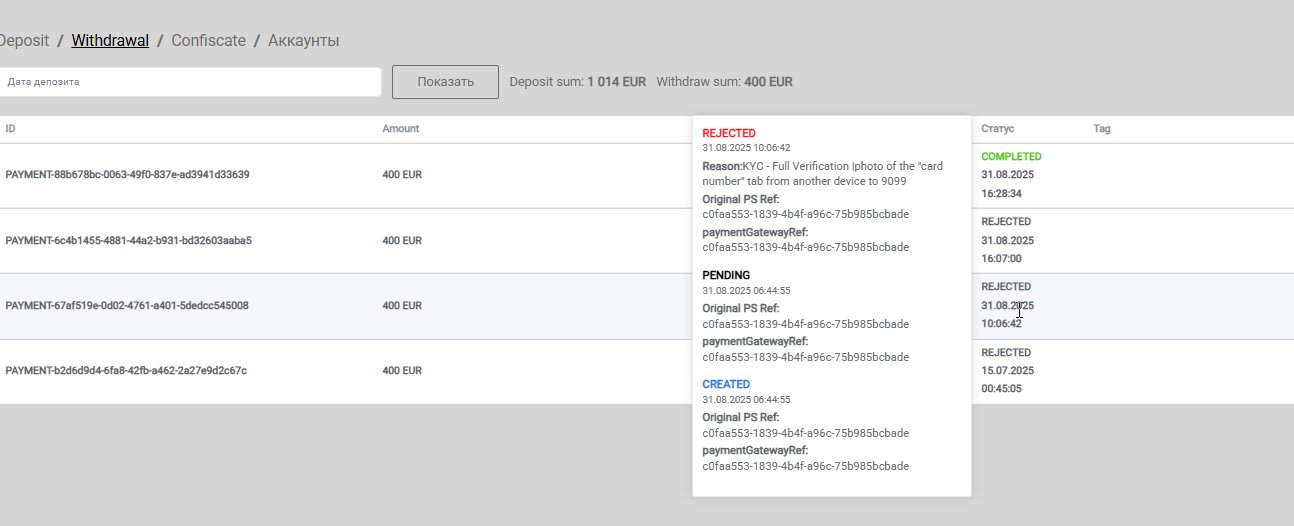Click the Withdraw sum 400 EUR text
1294x526 pixels.
724,82
